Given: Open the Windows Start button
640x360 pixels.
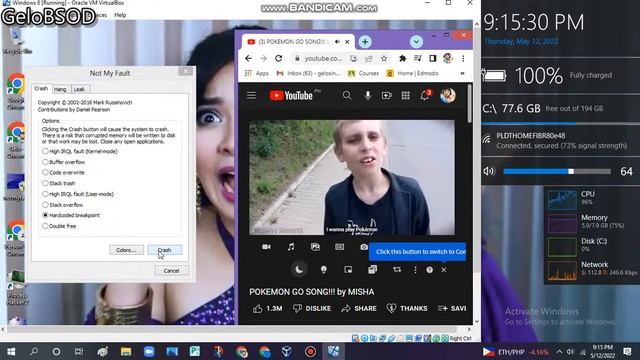Looking at the screenshot, I should (11, 351).
